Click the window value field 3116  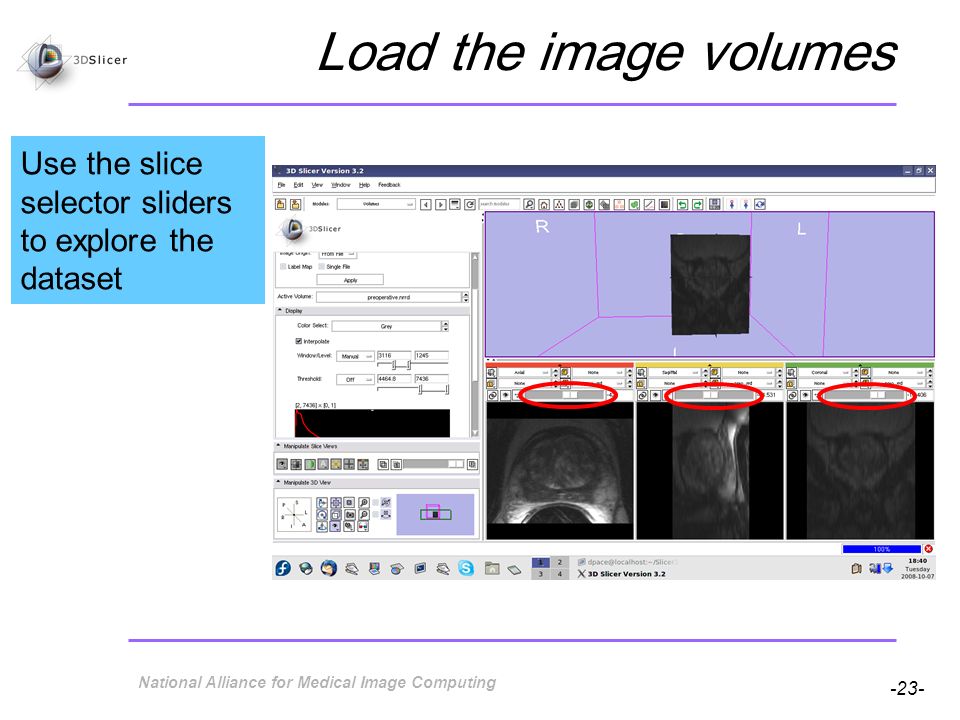pos(394,356)
